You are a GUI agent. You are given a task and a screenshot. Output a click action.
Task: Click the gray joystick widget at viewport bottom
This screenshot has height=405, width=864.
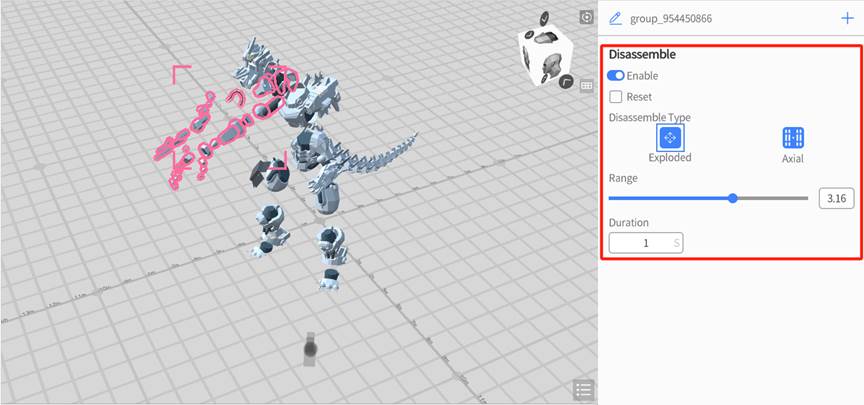[310, 349]
